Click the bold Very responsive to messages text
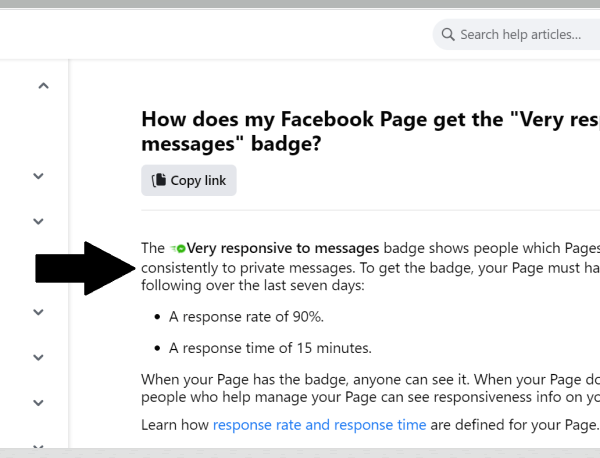 283,248
